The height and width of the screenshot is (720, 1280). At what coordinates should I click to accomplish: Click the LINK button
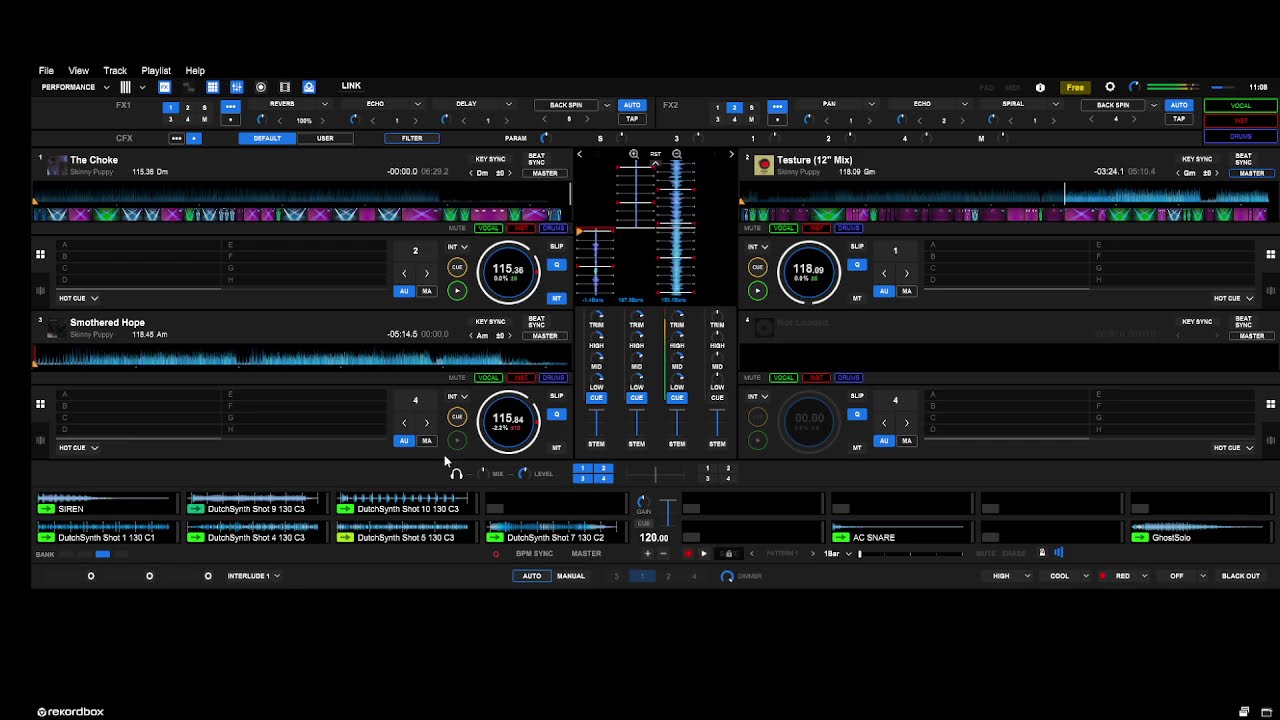click(351, 86)
